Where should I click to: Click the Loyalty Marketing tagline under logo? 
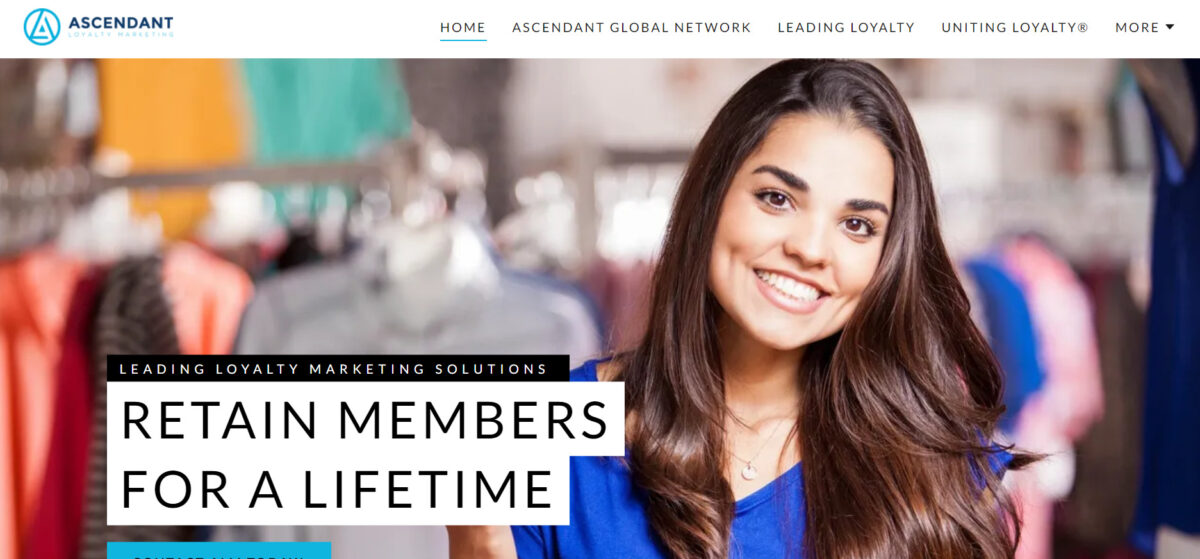pos(120,35)
